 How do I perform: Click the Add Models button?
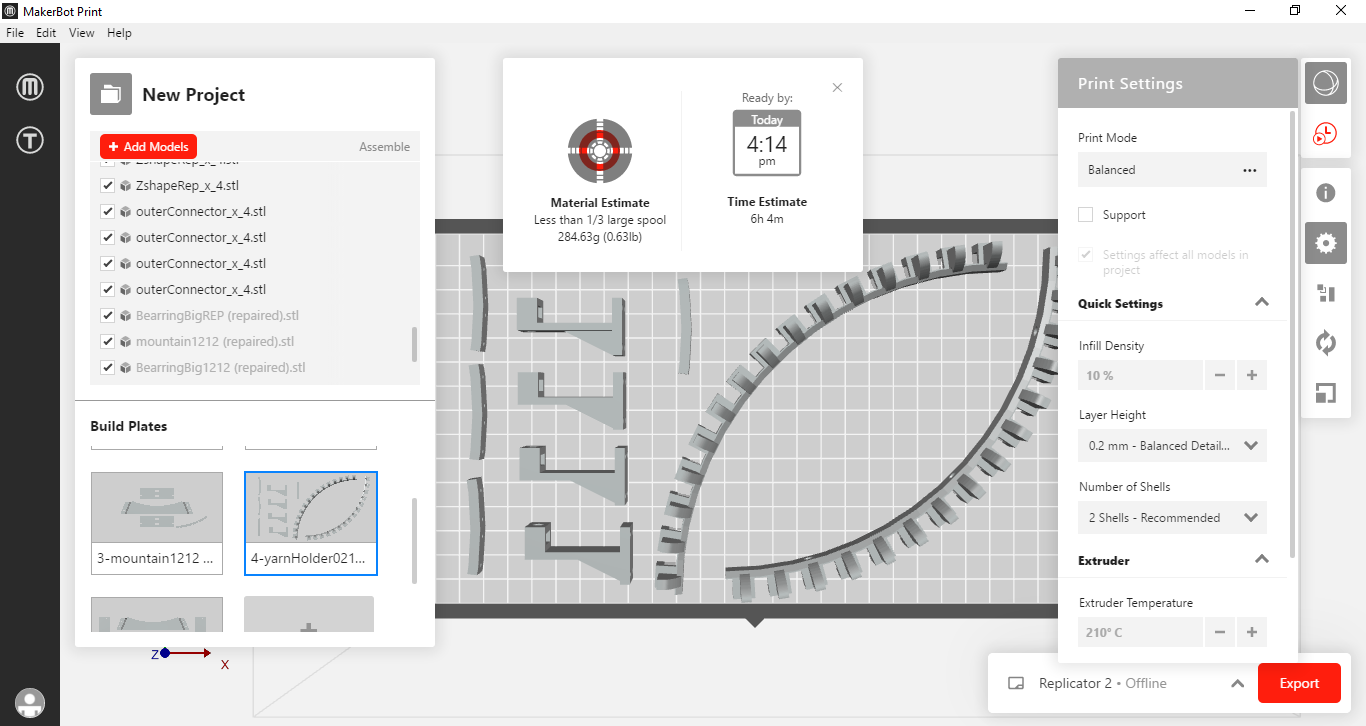point(148,146)
